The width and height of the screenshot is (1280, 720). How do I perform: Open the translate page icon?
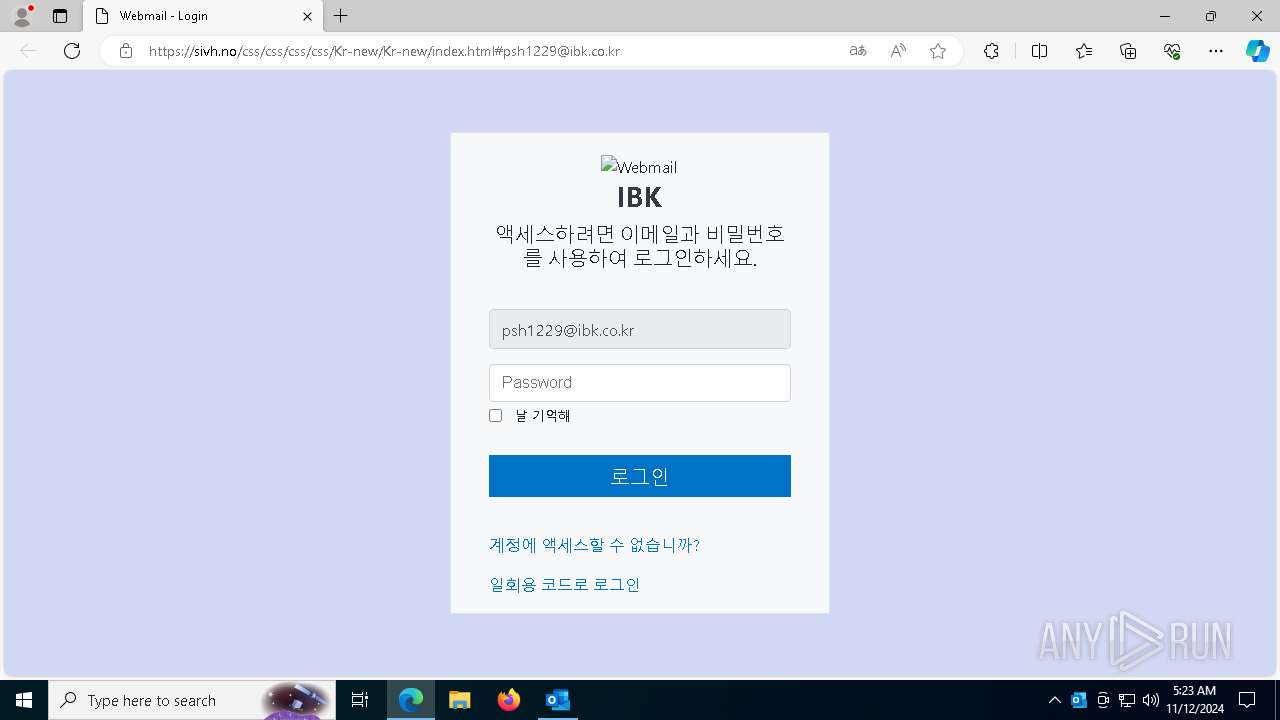[x=858, y=51]
